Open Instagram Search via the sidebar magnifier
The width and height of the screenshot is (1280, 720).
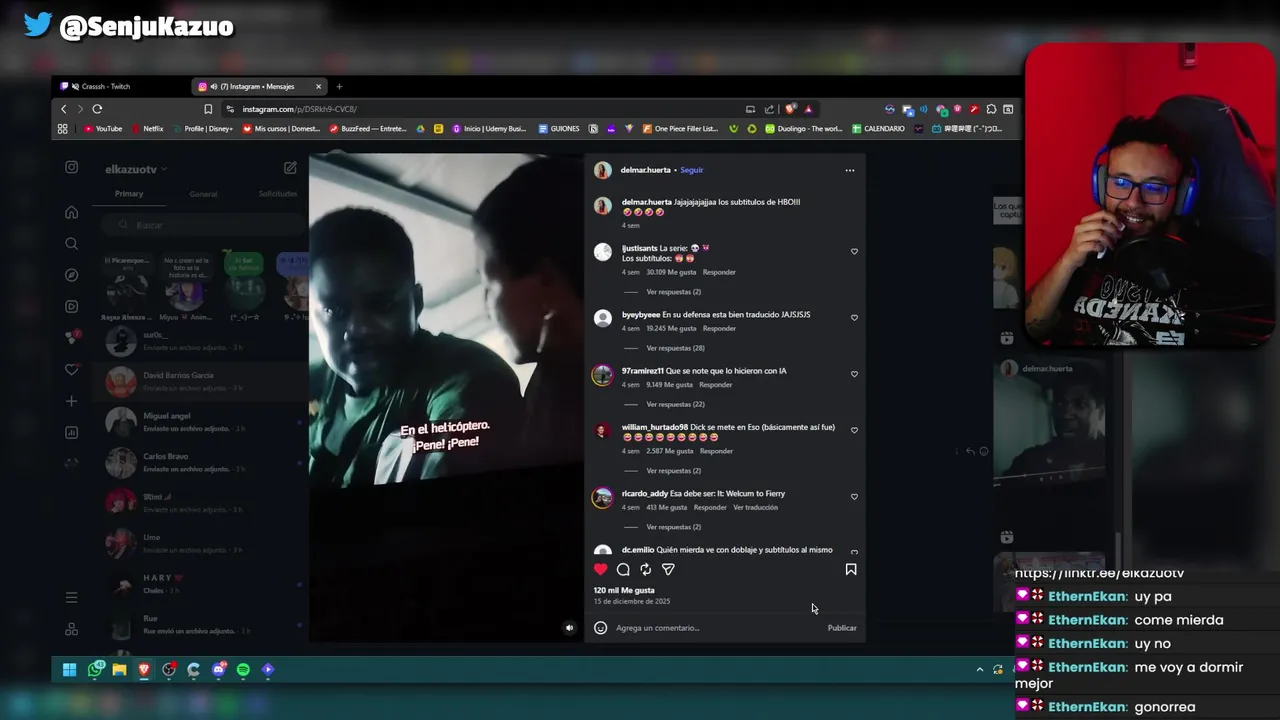(x=71, y=244)
